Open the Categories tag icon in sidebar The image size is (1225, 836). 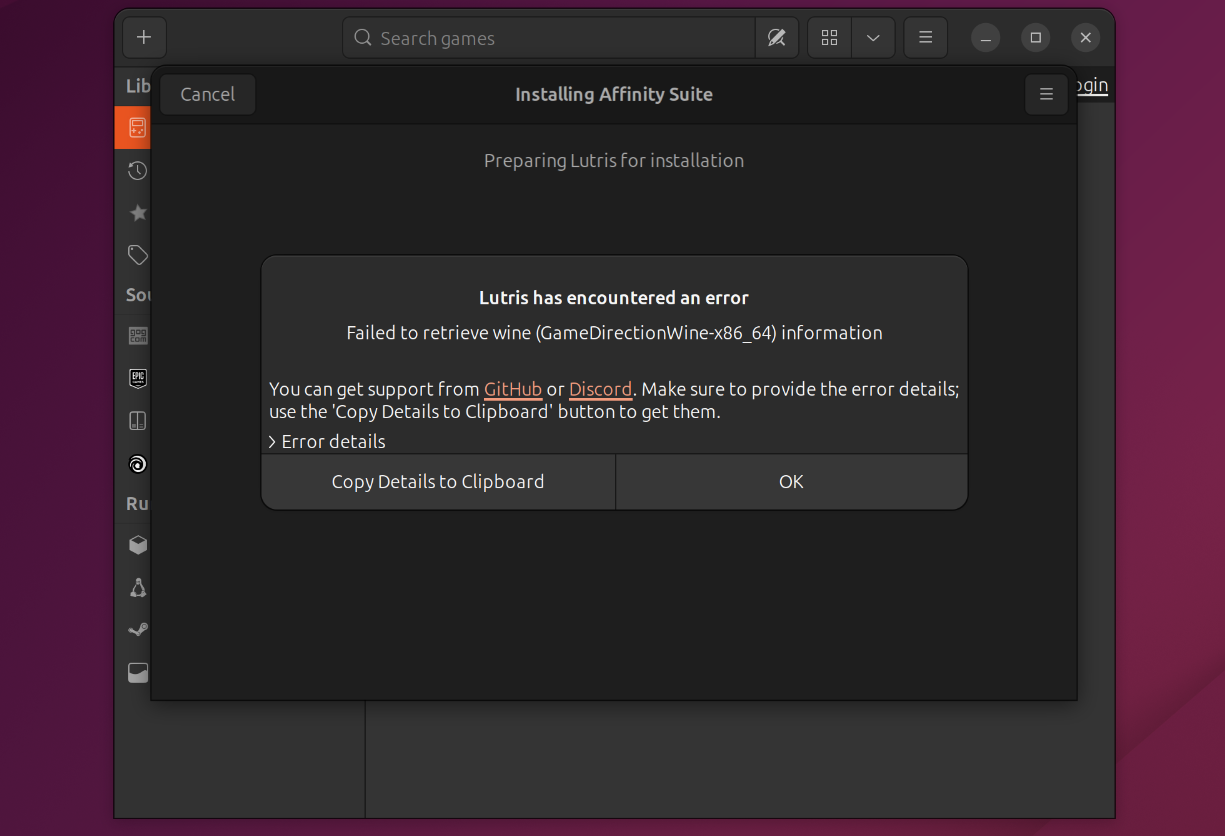pyautogui.click(x=138, y=255)
